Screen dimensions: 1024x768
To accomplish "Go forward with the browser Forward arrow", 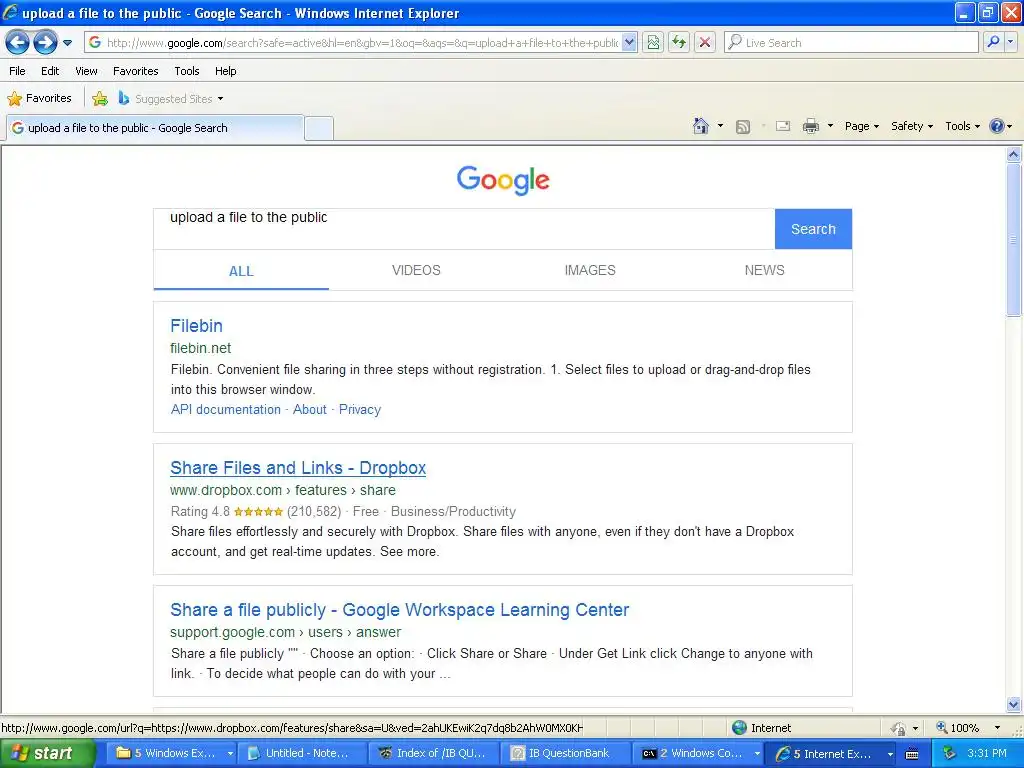I will [x=45, y=43].
